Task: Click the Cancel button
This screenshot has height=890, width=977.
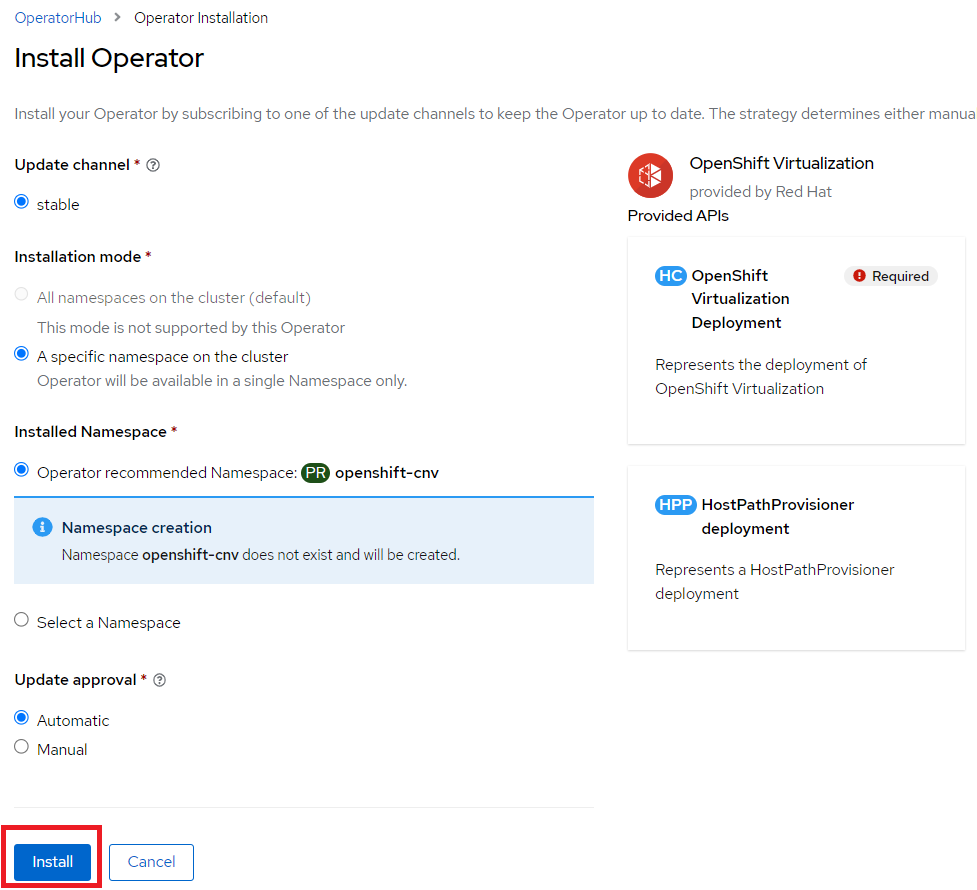Action: pos(151,862)
